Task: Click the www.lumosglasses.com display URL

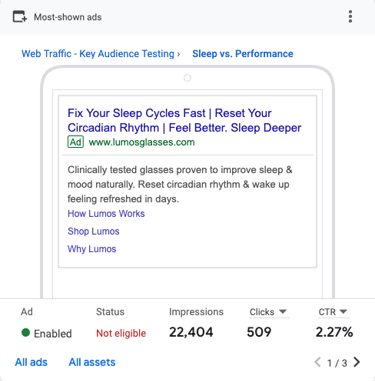Action: click(142, 142)
